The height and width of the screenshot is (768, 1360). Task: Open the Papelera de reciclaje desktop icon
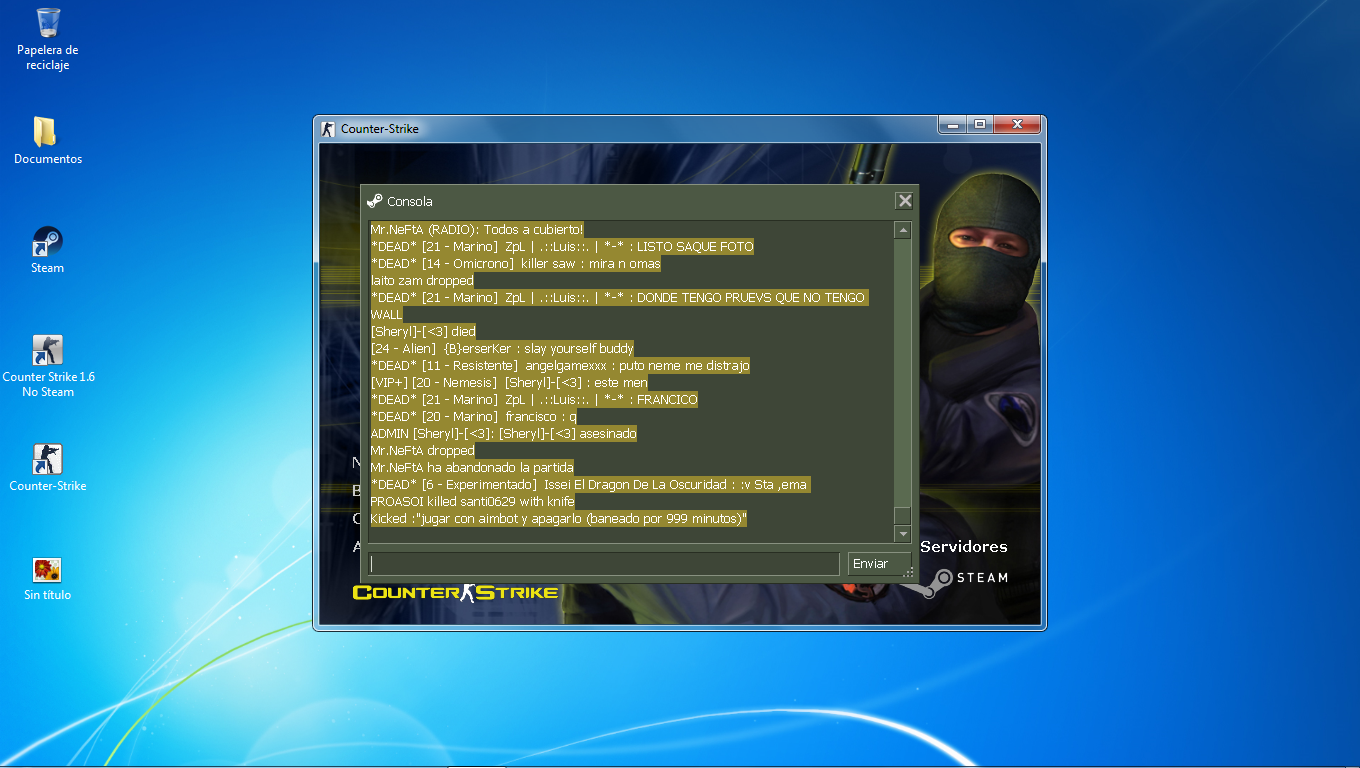(x=47, y=38)
